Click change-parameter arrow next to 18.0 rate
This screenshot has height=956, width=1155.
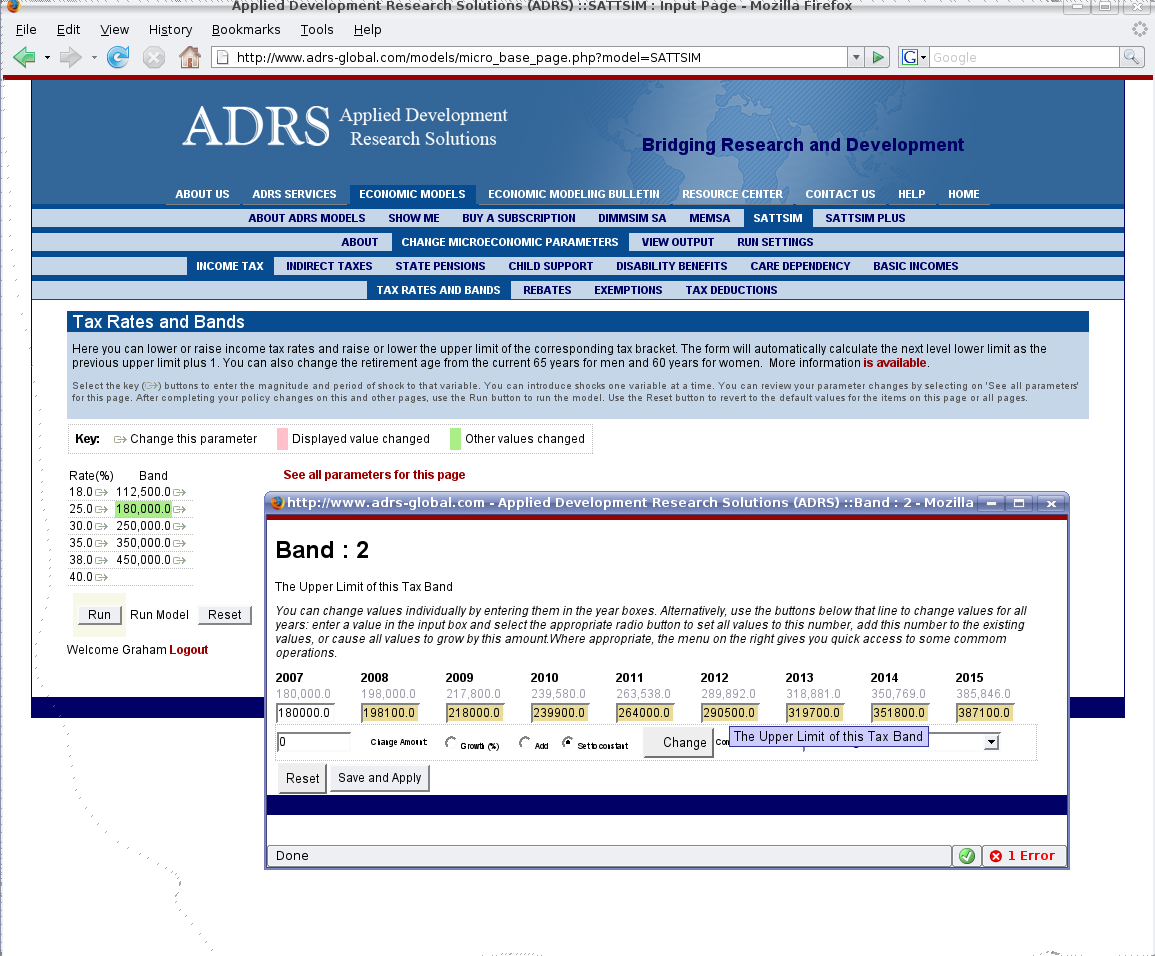[x=101, y=492]
